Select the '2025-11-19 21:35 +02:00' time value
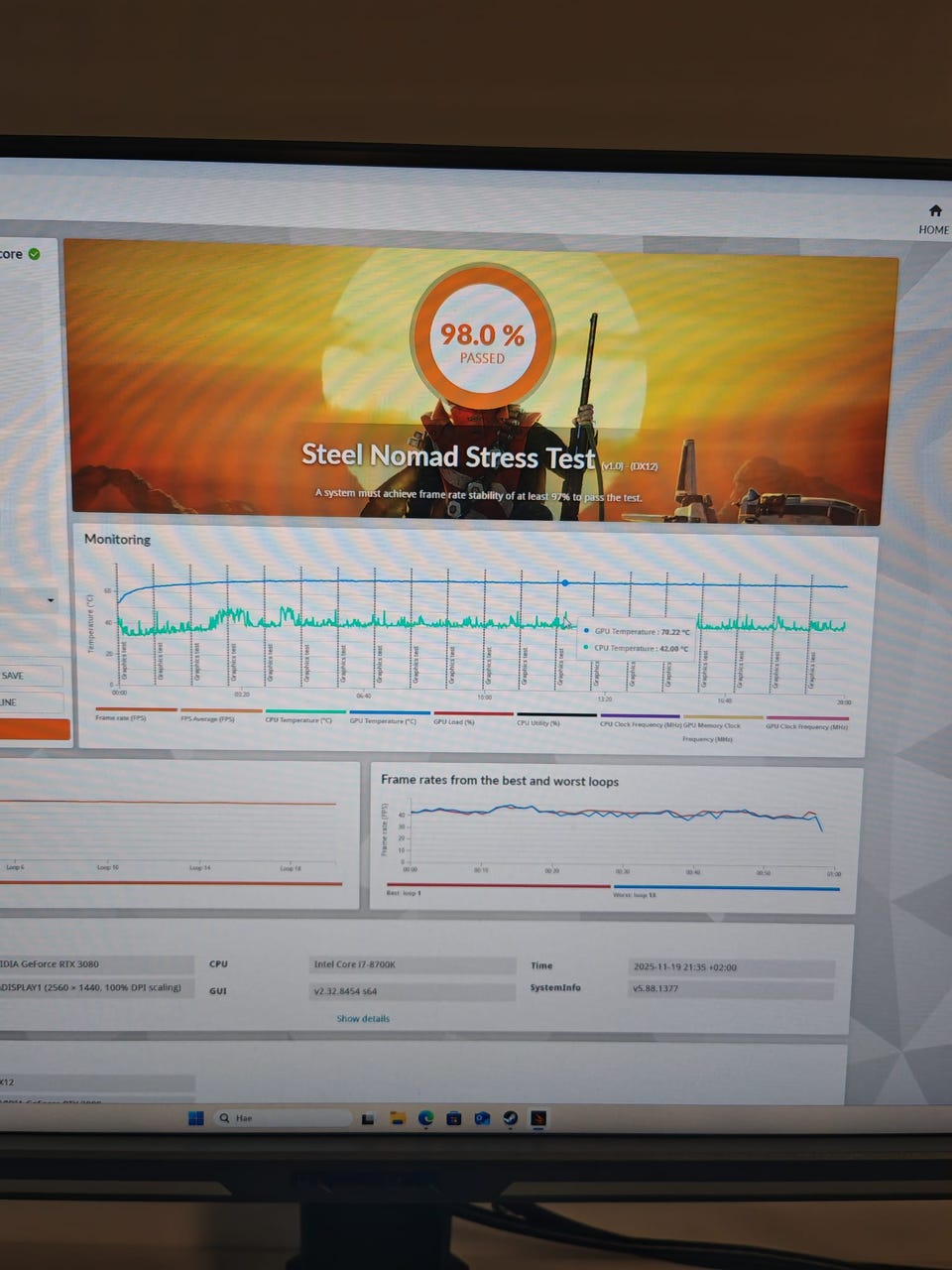 coord(685,967)
